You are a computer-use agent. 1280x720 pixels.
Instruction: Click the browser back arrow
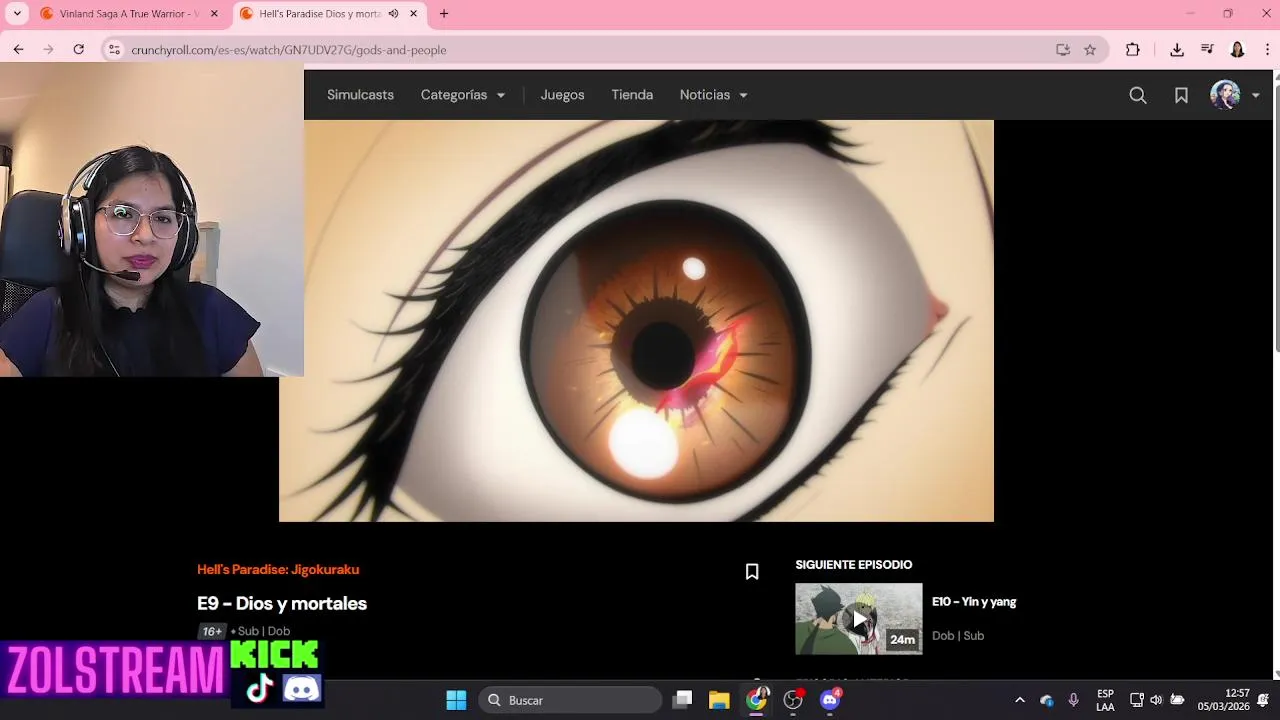18,49
